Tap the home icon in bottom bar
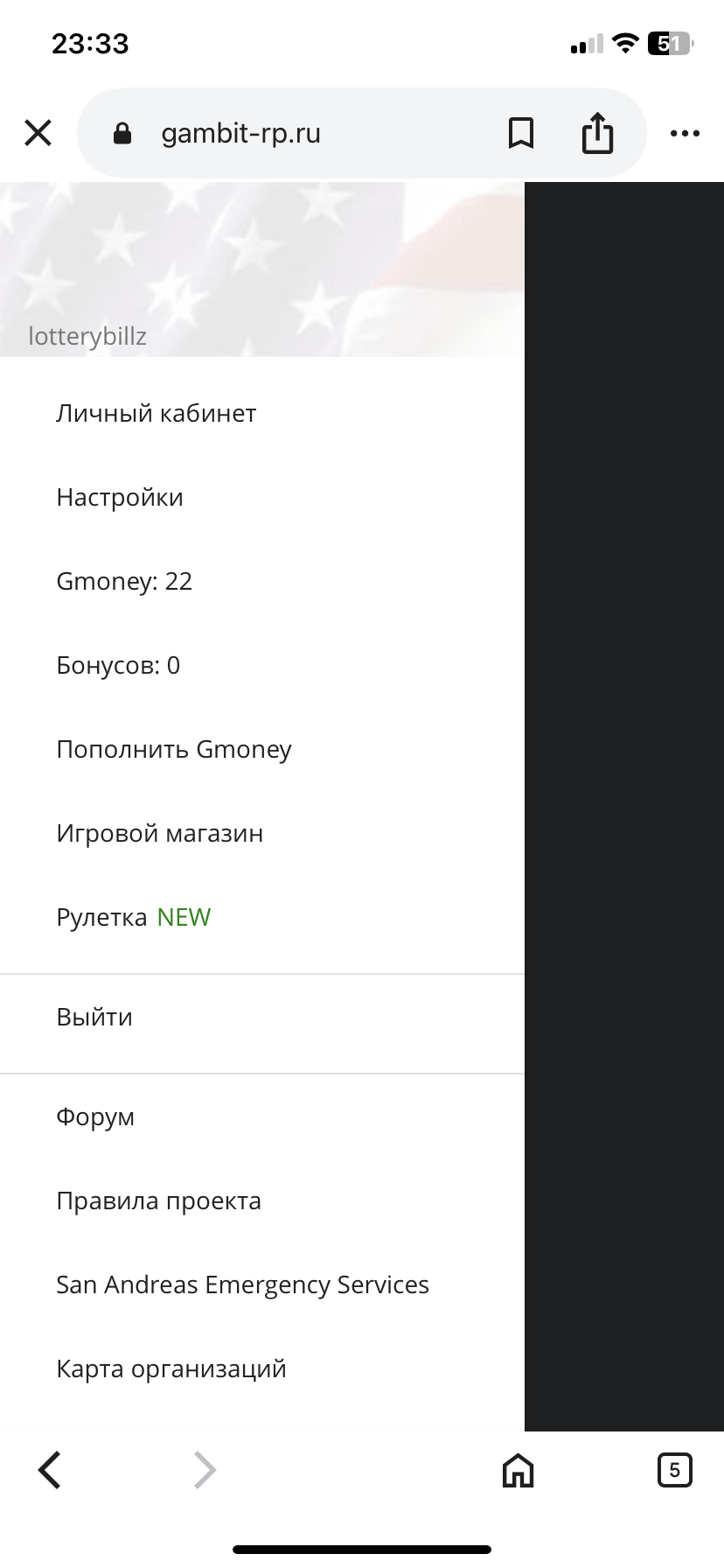 pos(518,1470)
